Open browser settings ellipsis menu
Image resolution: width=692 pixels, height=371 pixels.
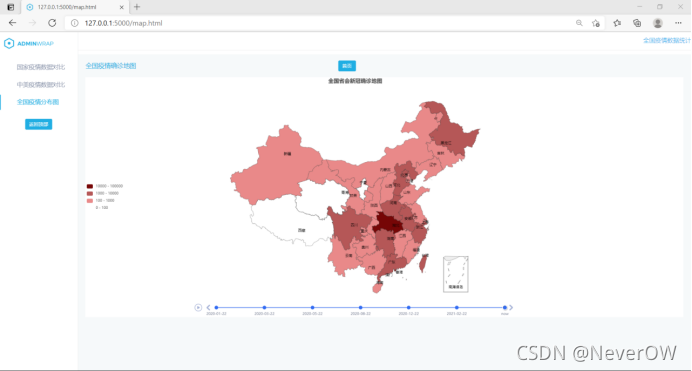(678, 23)
